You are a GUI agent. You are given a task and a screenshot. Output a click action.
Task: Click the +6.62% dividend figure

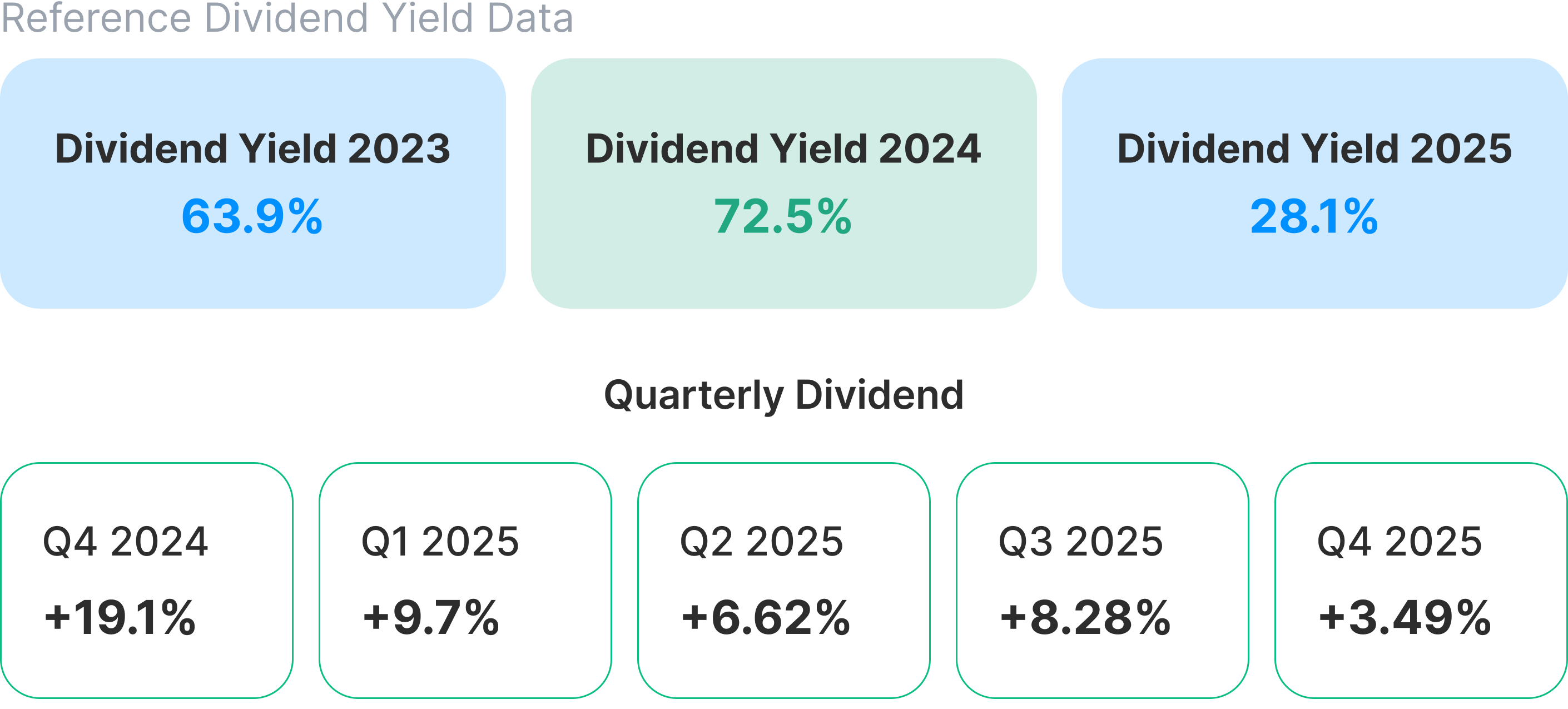765,618
